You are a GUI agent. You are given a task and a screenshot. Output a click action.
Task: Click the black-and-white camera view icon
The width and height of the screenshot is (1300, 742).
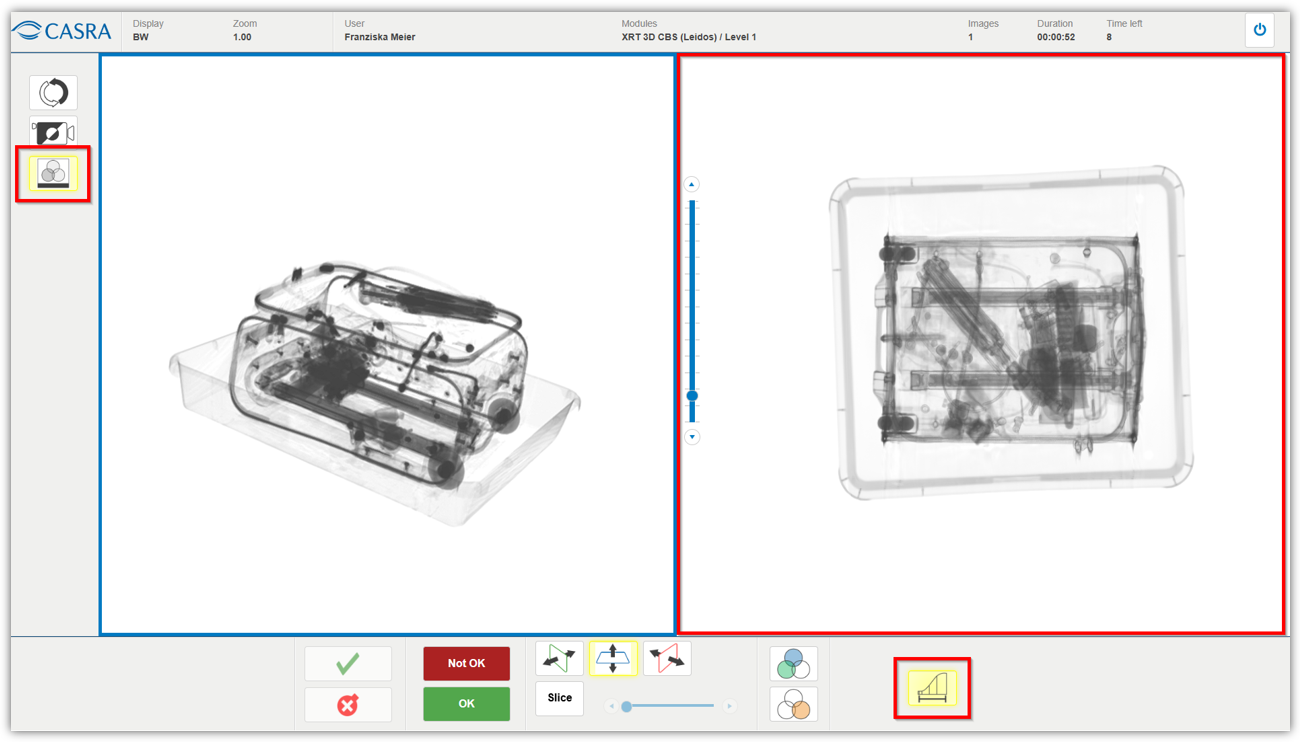coord(53,133)
